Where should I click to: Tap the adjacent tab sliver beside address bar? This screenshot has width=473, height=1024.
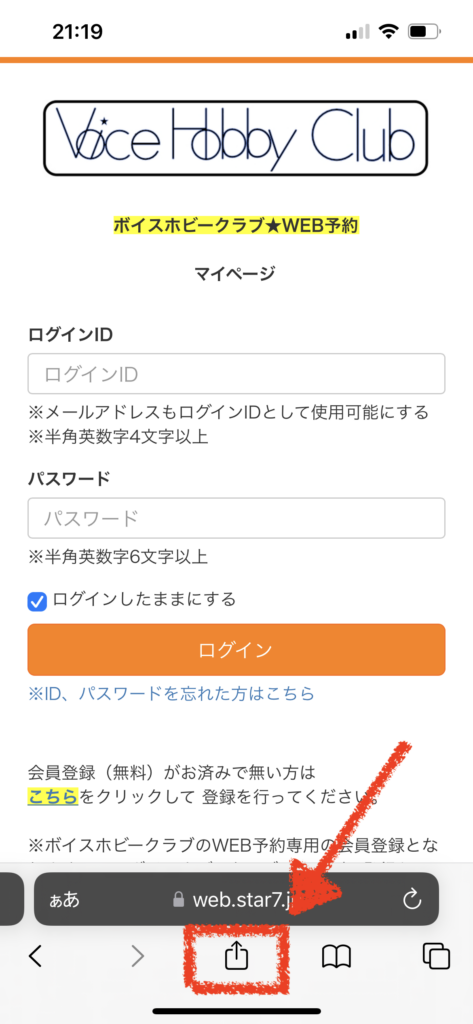click(12, 900)
